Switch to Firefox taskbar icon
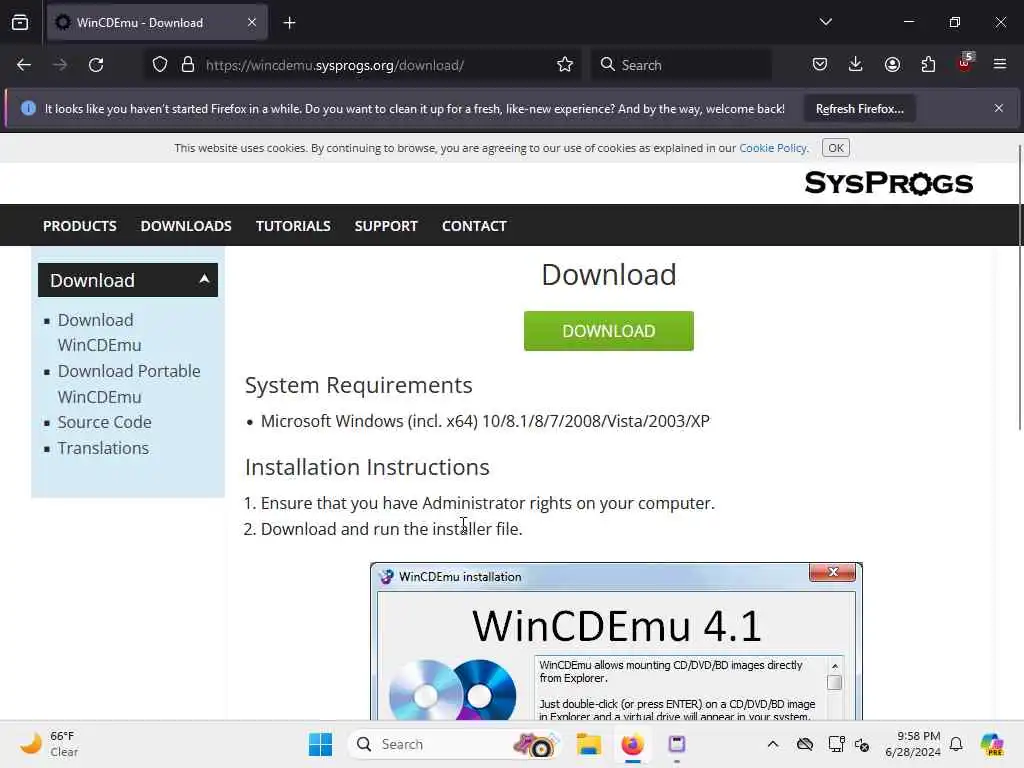This screenshot has height=768, width=1024. (x=632, y=744)
